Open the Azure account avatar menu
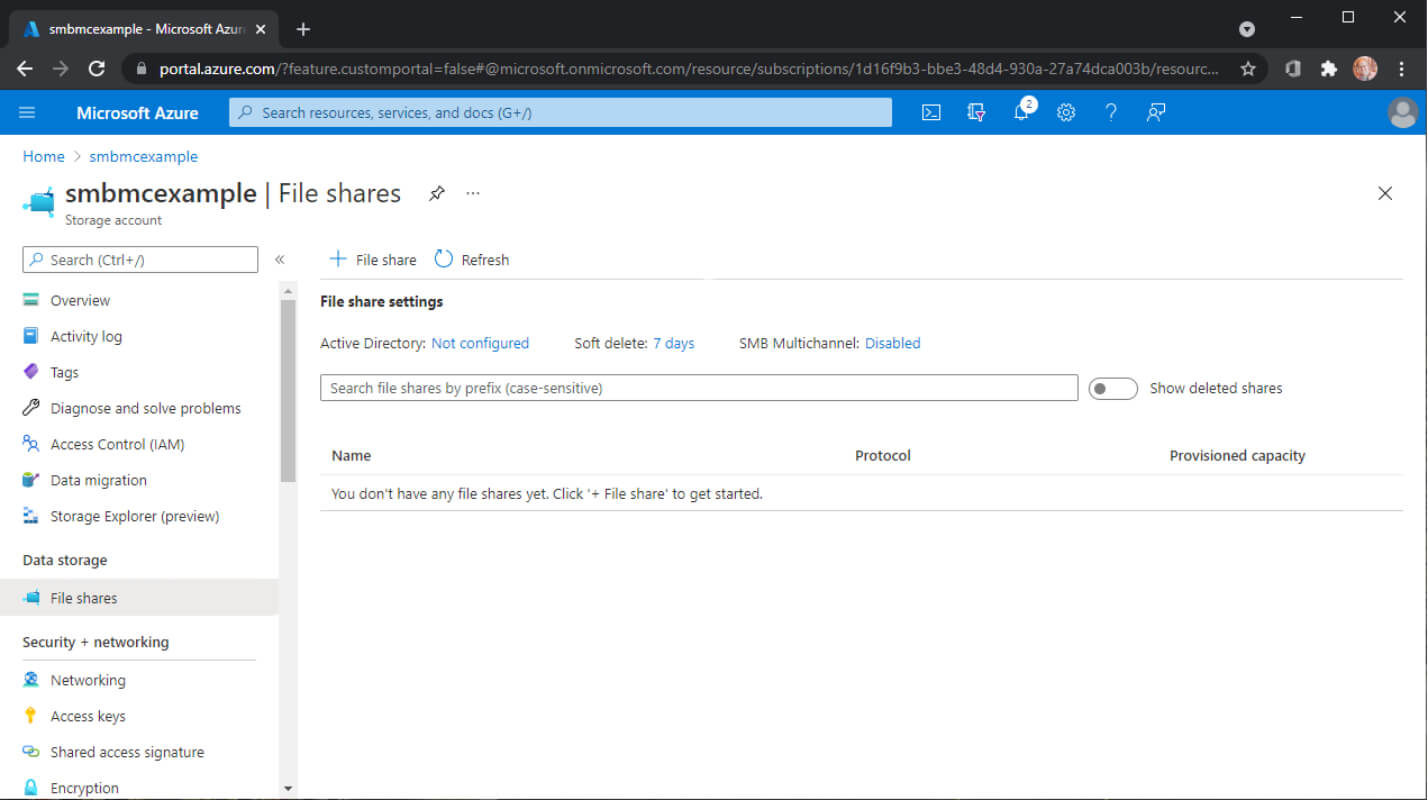The image size is (1428, 800). pyautogui.click(x=1403, y=113)
